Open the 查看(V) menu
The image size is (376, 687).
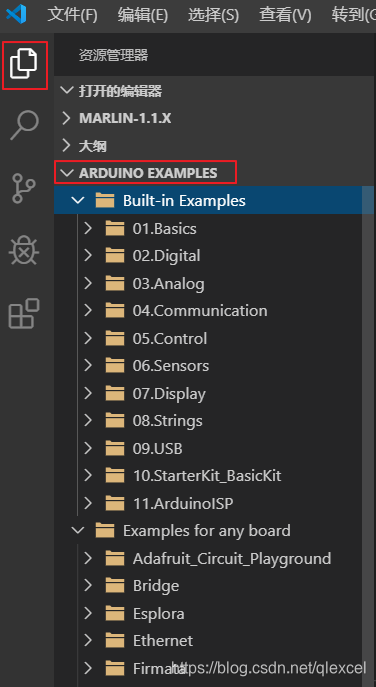285,16
